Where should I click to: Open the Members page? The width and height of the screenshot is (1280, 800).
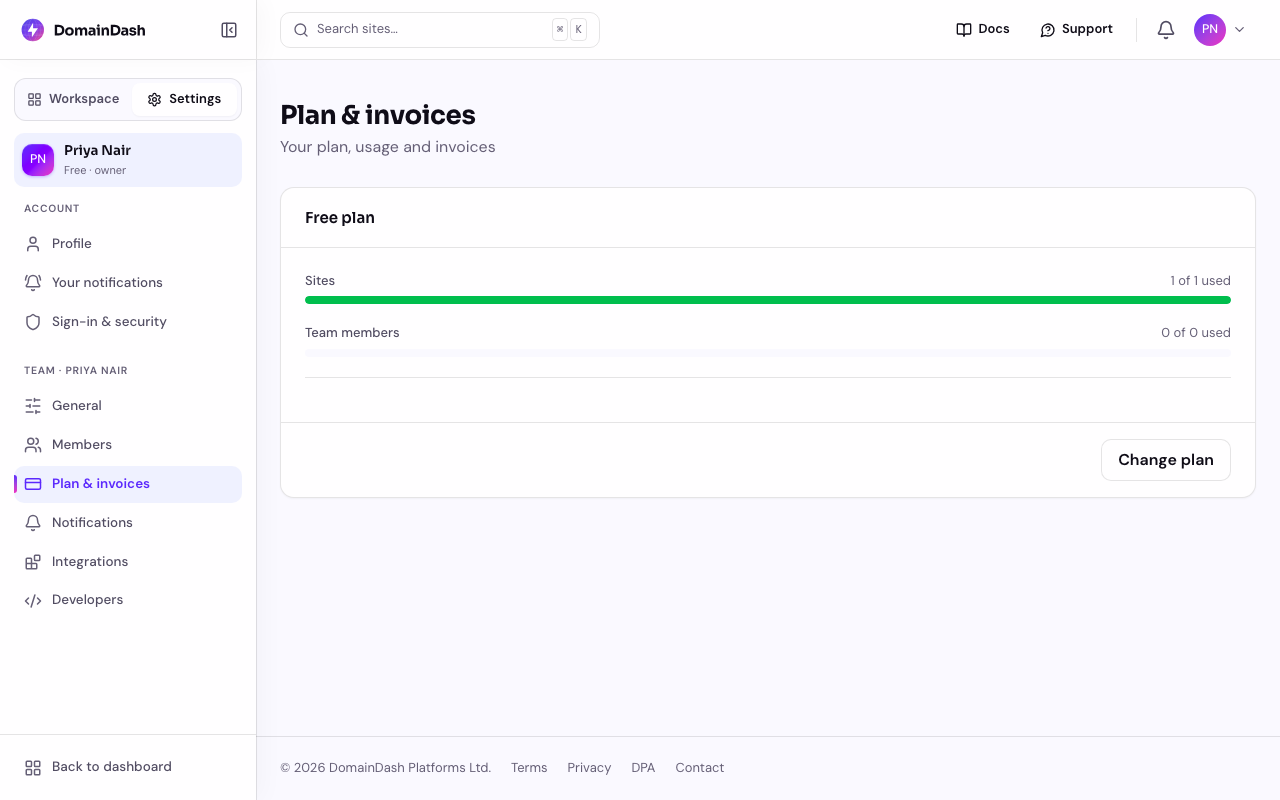click(128, 445)
